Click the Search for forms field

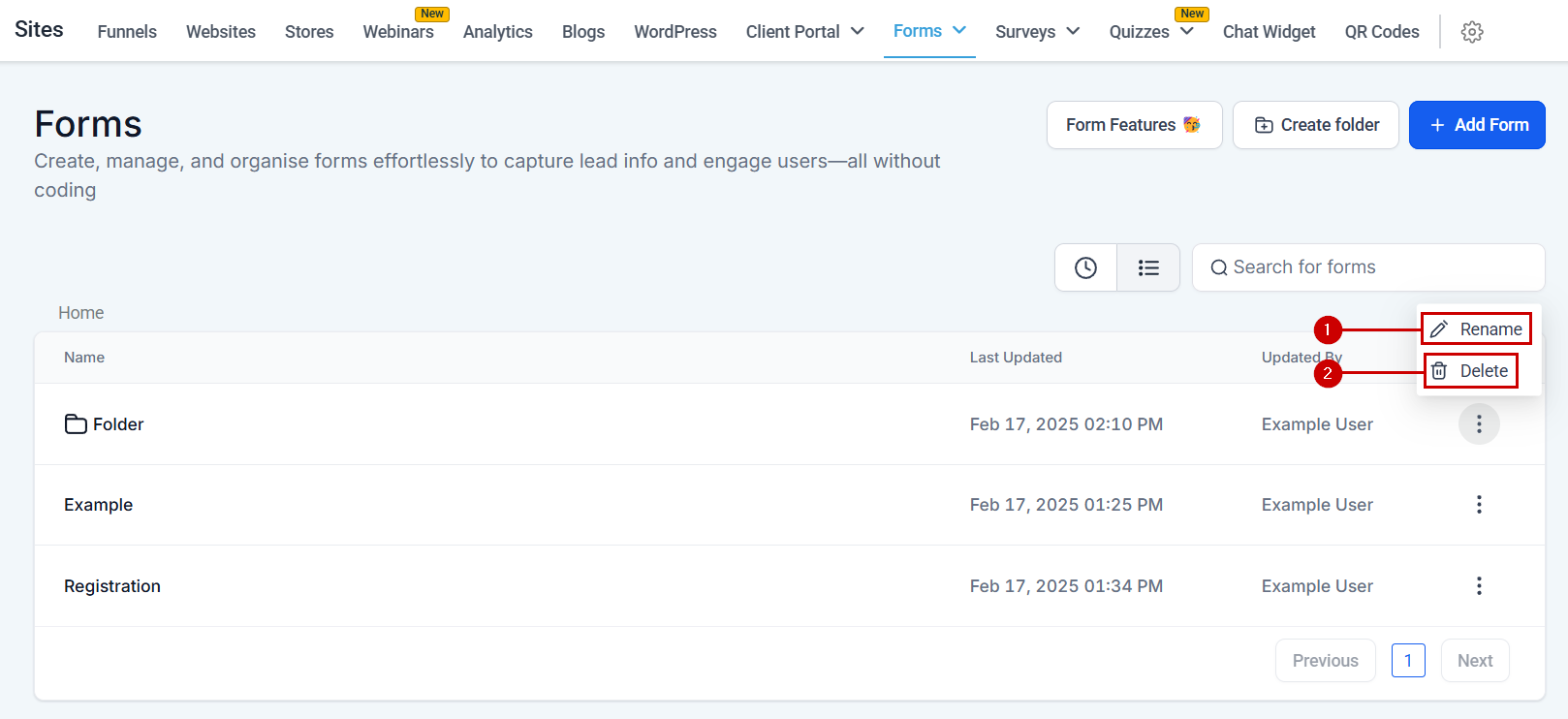[x=1366, y=267]
